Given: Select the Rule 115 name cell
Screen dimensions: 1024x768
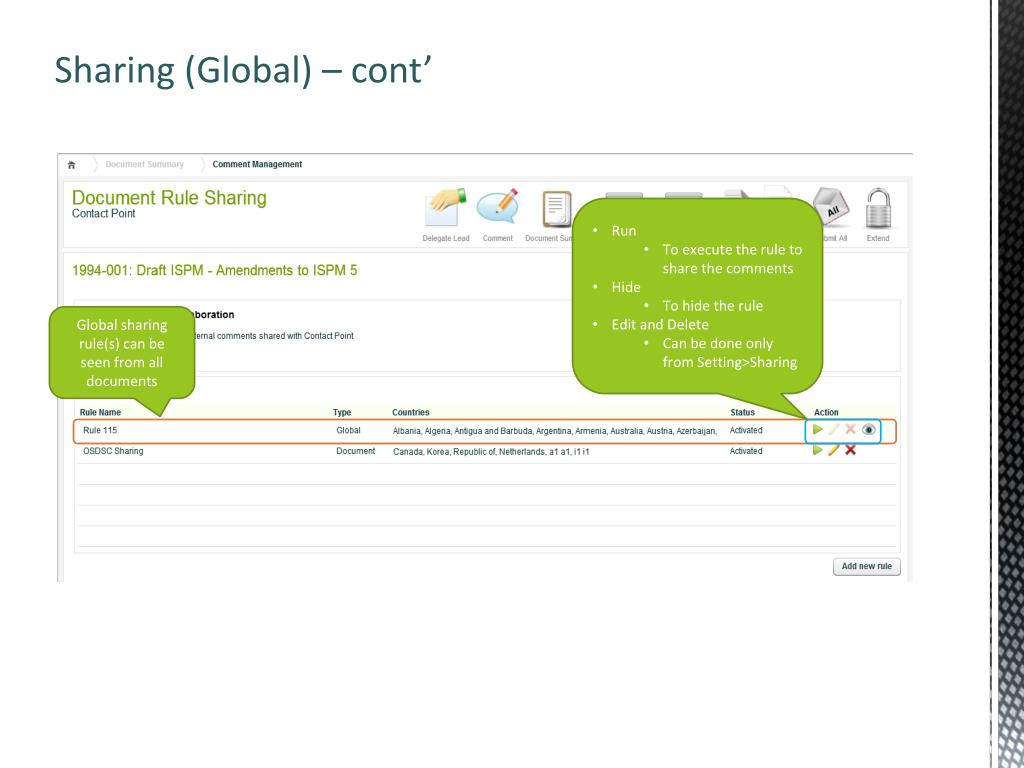Looking at the screenshot, I should pos(100,430).
